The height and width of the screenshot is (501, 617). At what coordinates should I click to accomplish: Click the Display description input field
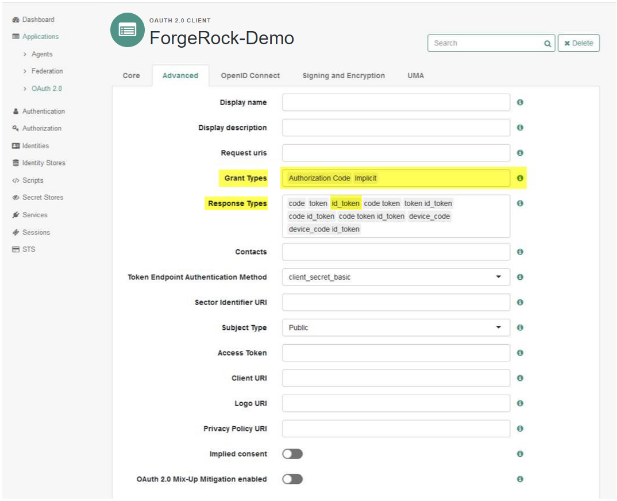point(396,128)
